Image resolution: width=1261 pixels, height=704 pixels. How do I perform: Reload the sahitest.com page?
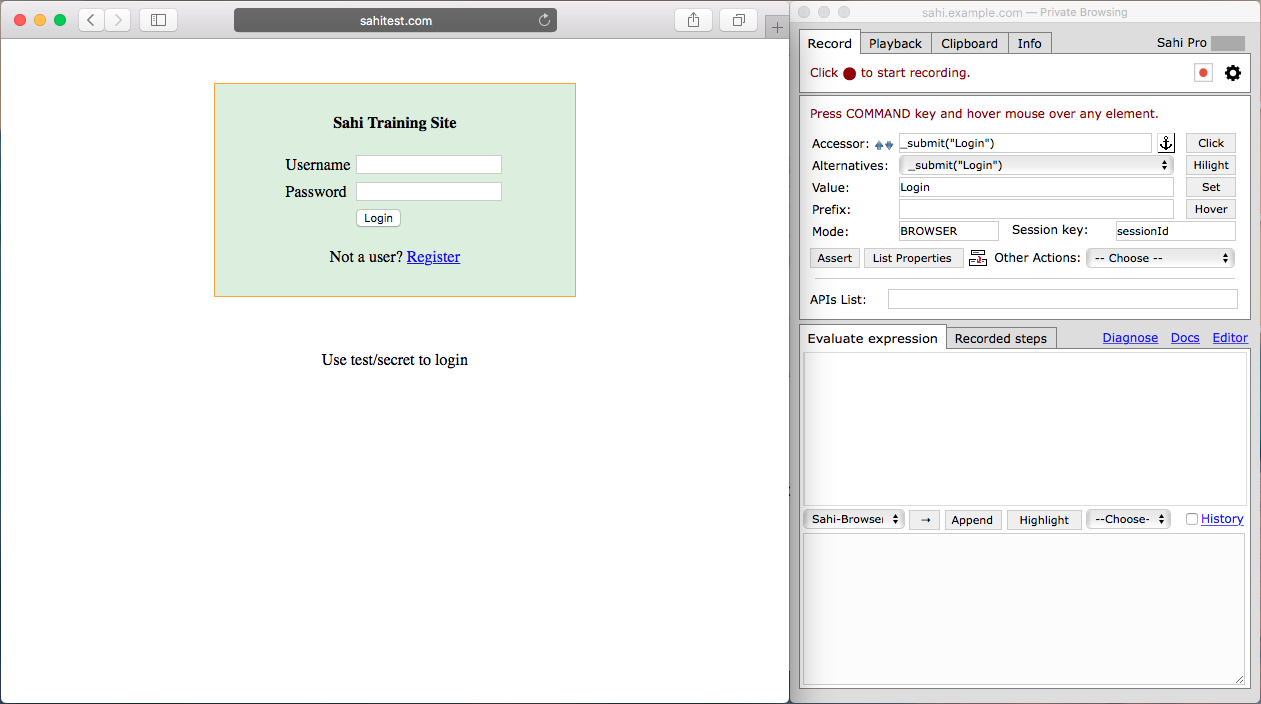[x=544, y=20]
